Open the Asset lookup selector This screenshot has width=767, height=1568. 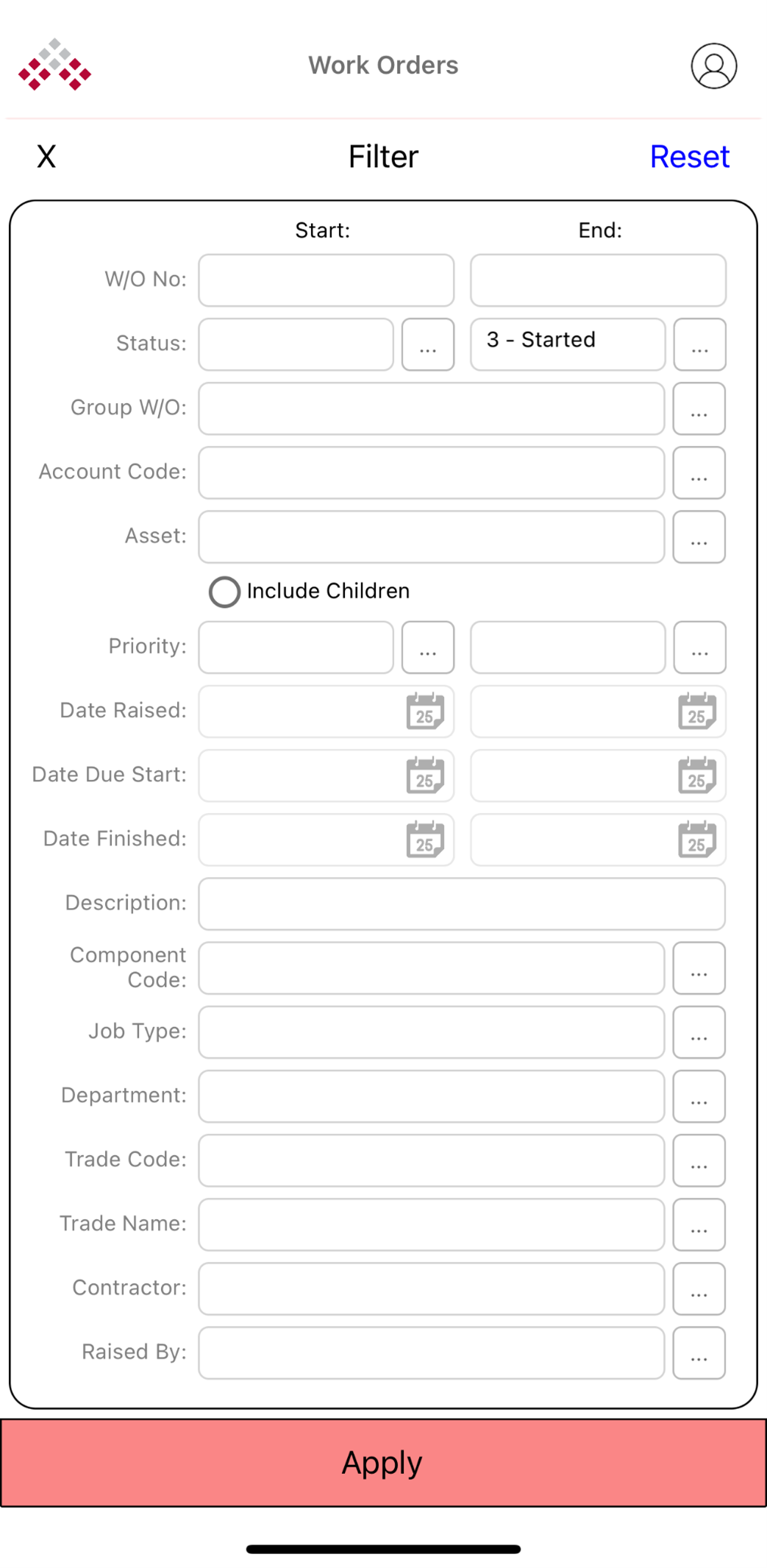pyautogui.click(x=699, y=537)
